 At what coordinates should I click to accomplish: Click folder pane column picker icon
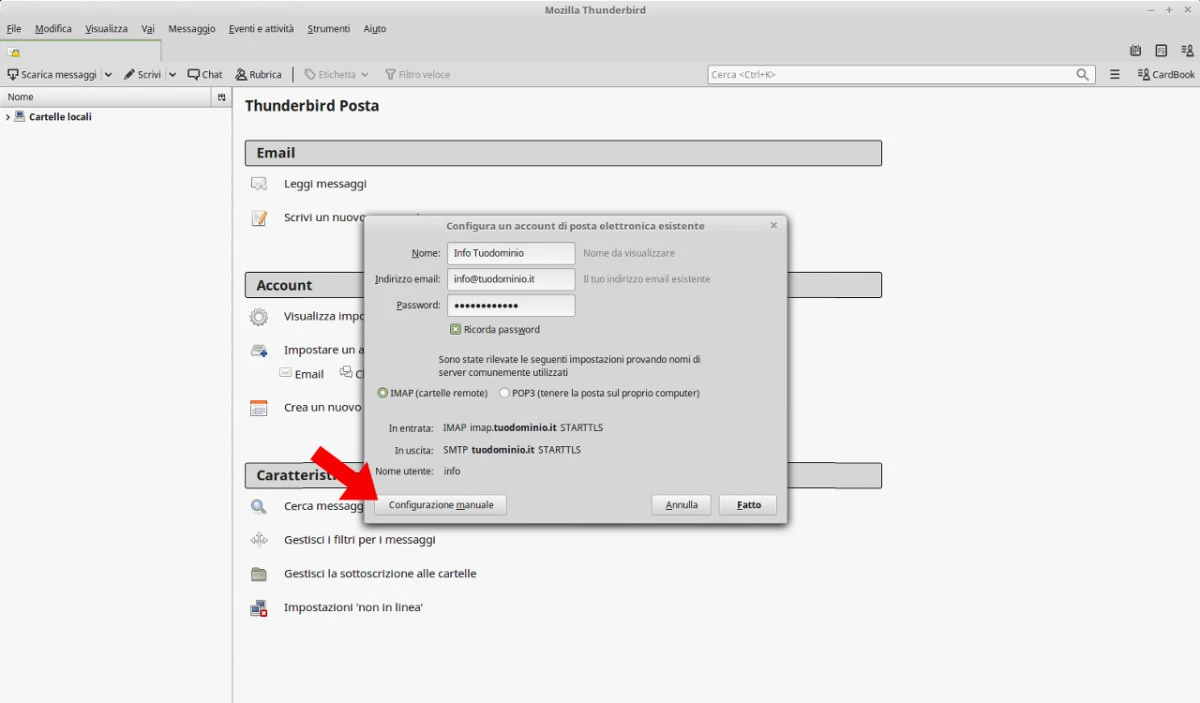point(221,97)
